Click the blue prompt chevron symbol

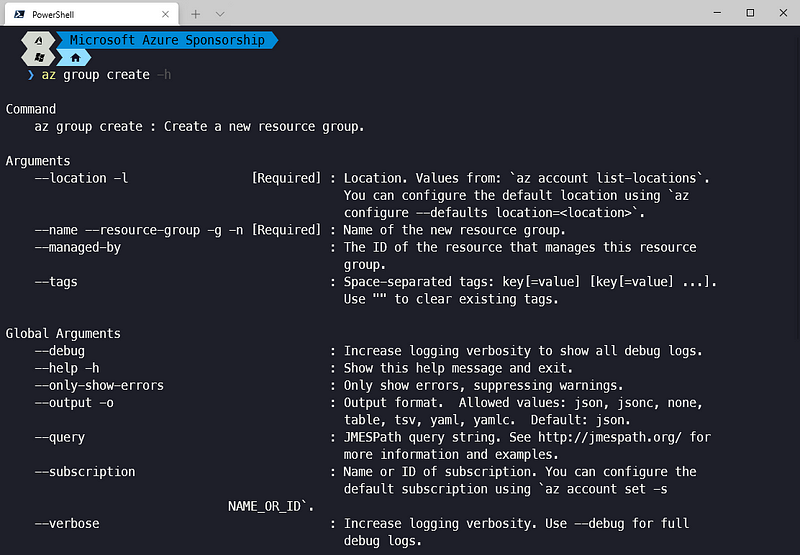click(x=31, y=75)
